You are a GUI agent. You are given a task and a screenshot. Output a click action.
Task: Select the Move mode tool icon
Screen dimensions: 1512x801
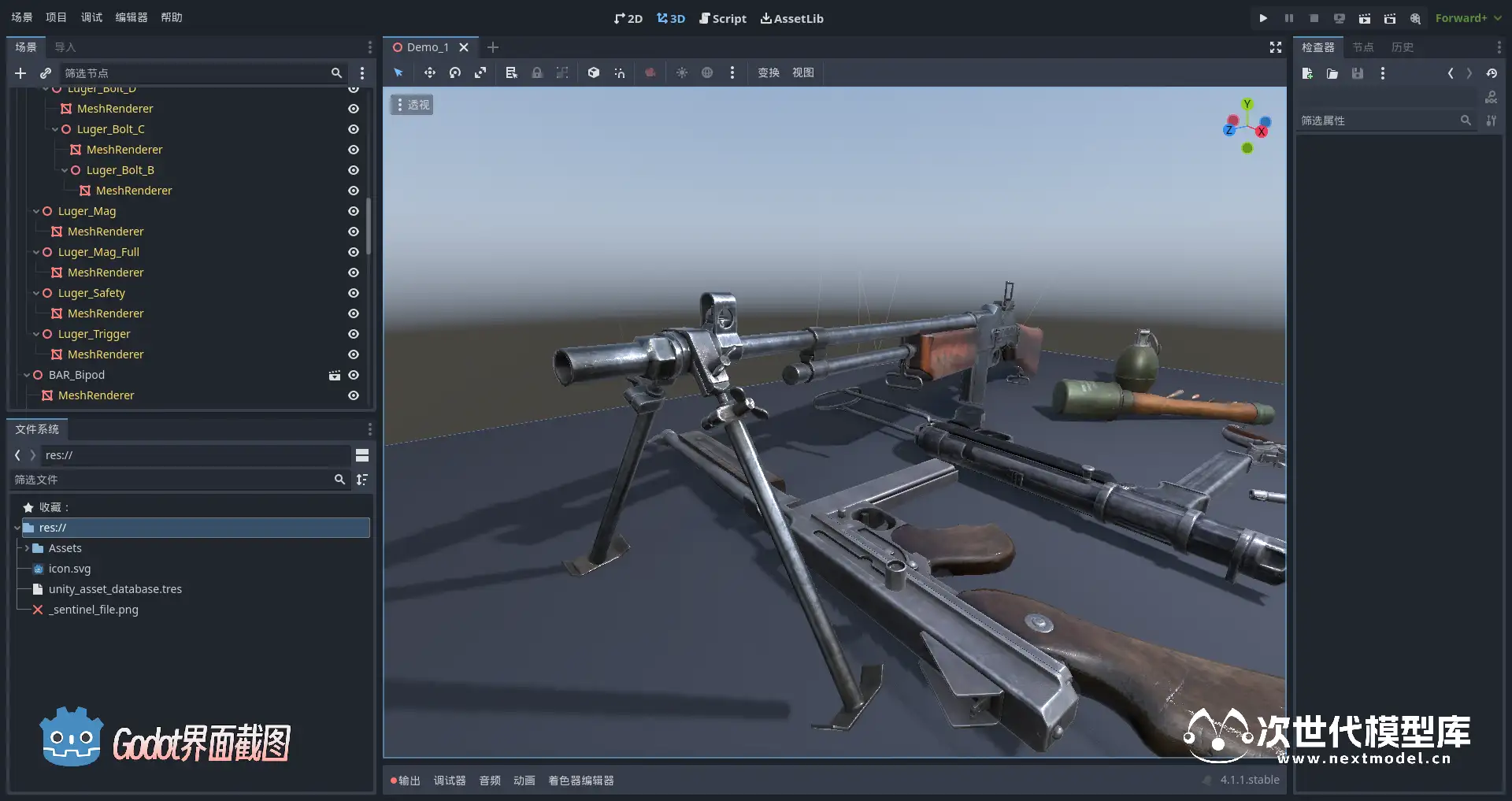[429, 72]
